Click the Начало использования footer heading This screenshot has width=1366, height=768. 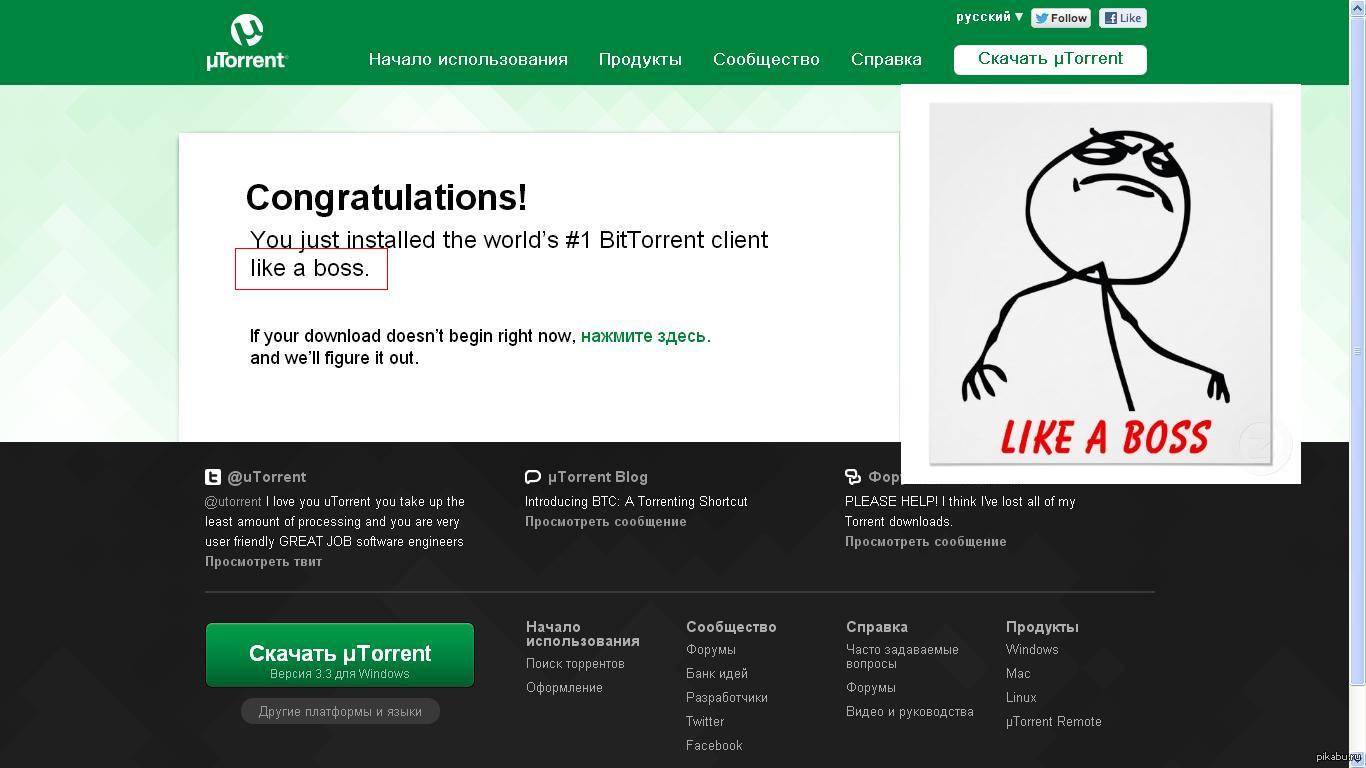[583, 634]
